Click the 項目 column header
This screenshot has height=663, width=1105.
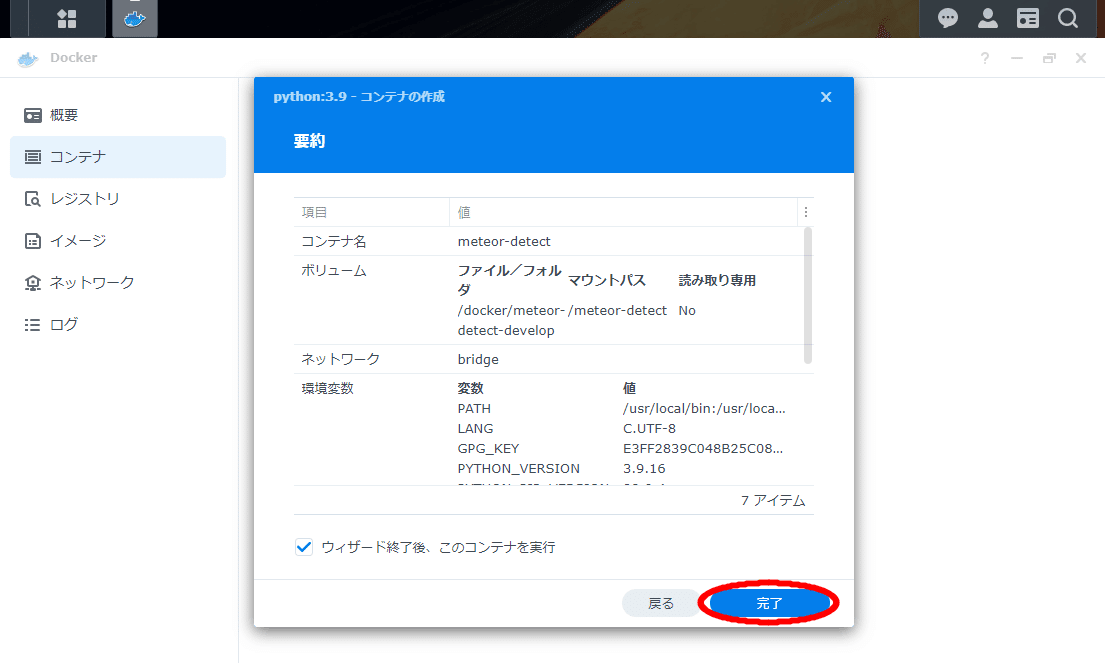(371, 212)
